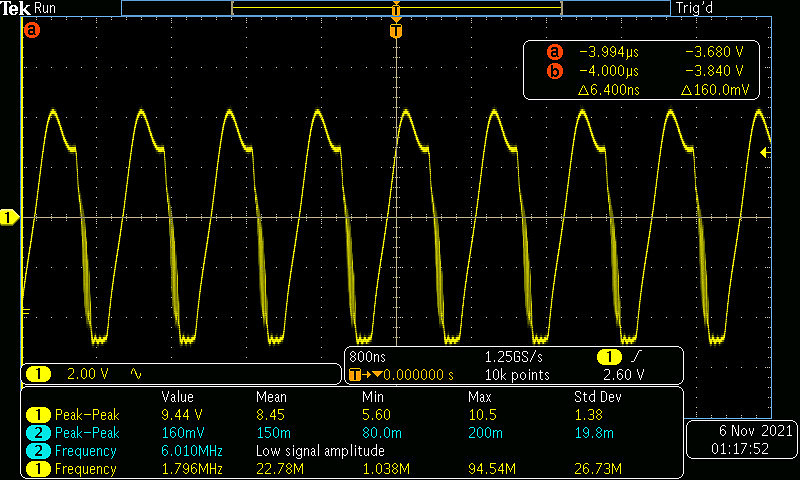The image size is (800, 480).
Task: Select cursor b voltage -3.840 V
Action: pyautogui.click(x=714, y=71)
